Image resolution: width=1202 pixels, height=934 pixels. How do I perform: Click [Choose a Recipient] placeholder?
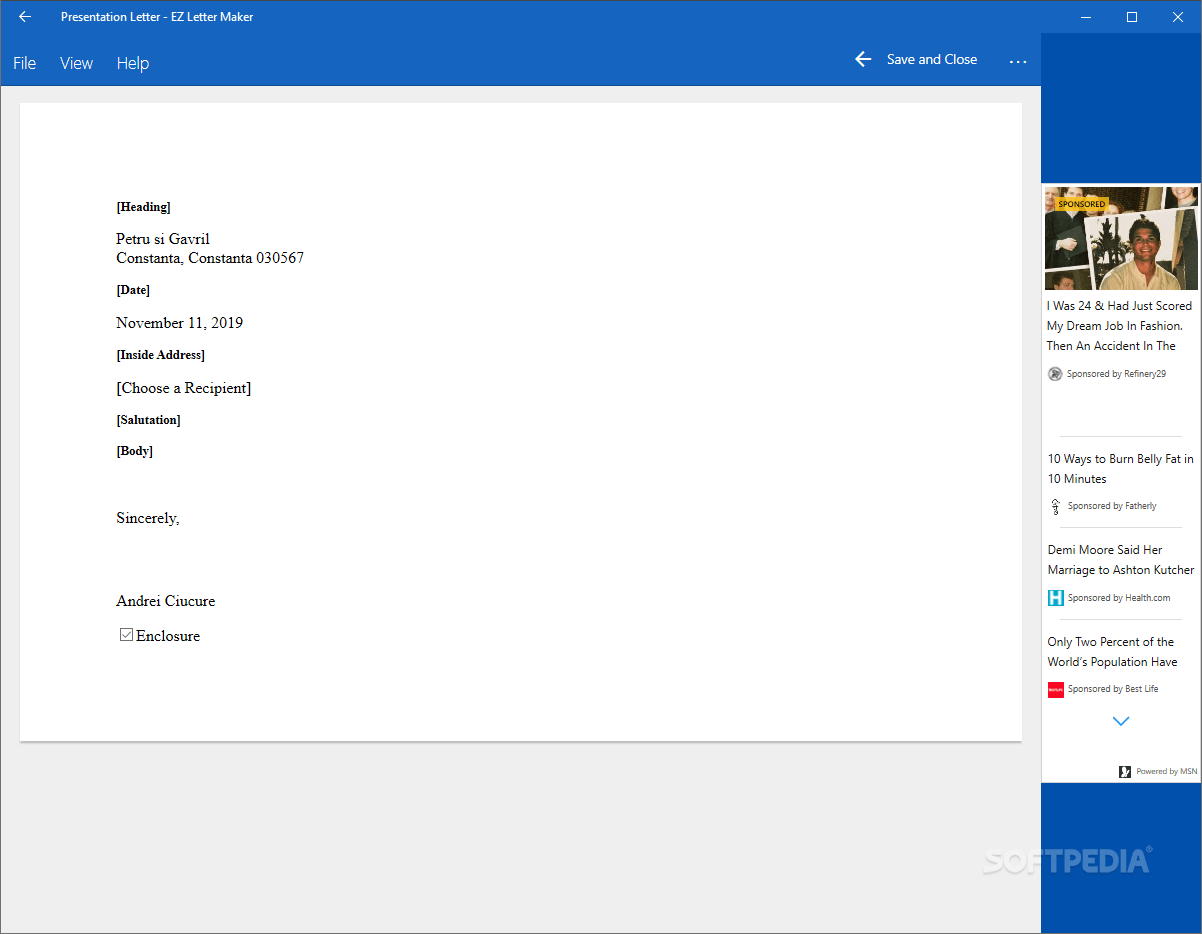[184, 388]
